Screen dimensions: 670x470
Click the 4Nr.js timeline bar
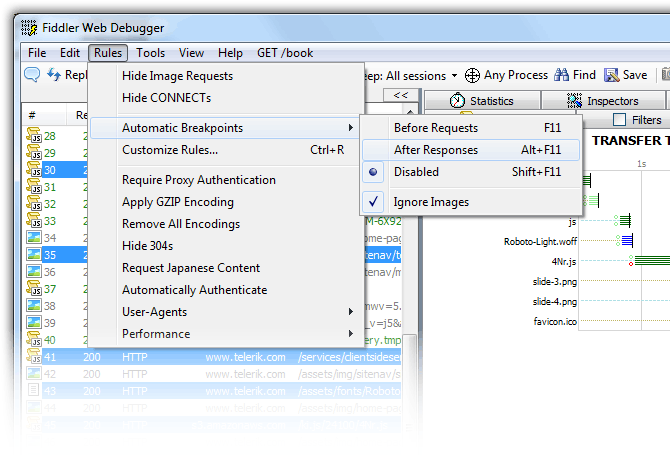652,260
